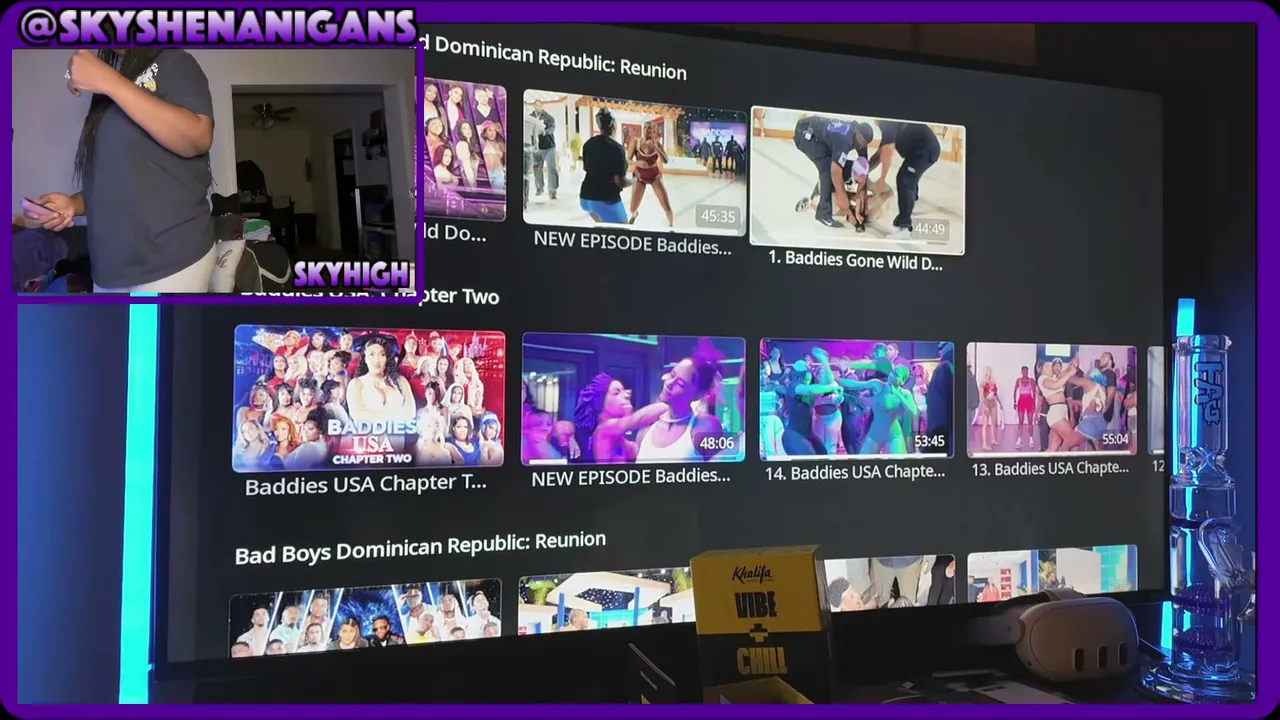Play the 48:06 NEW EPISODE Baddies thumbnail
Image resolution: width=1280 pixels, height=720 pixels.
coord(633,399)
